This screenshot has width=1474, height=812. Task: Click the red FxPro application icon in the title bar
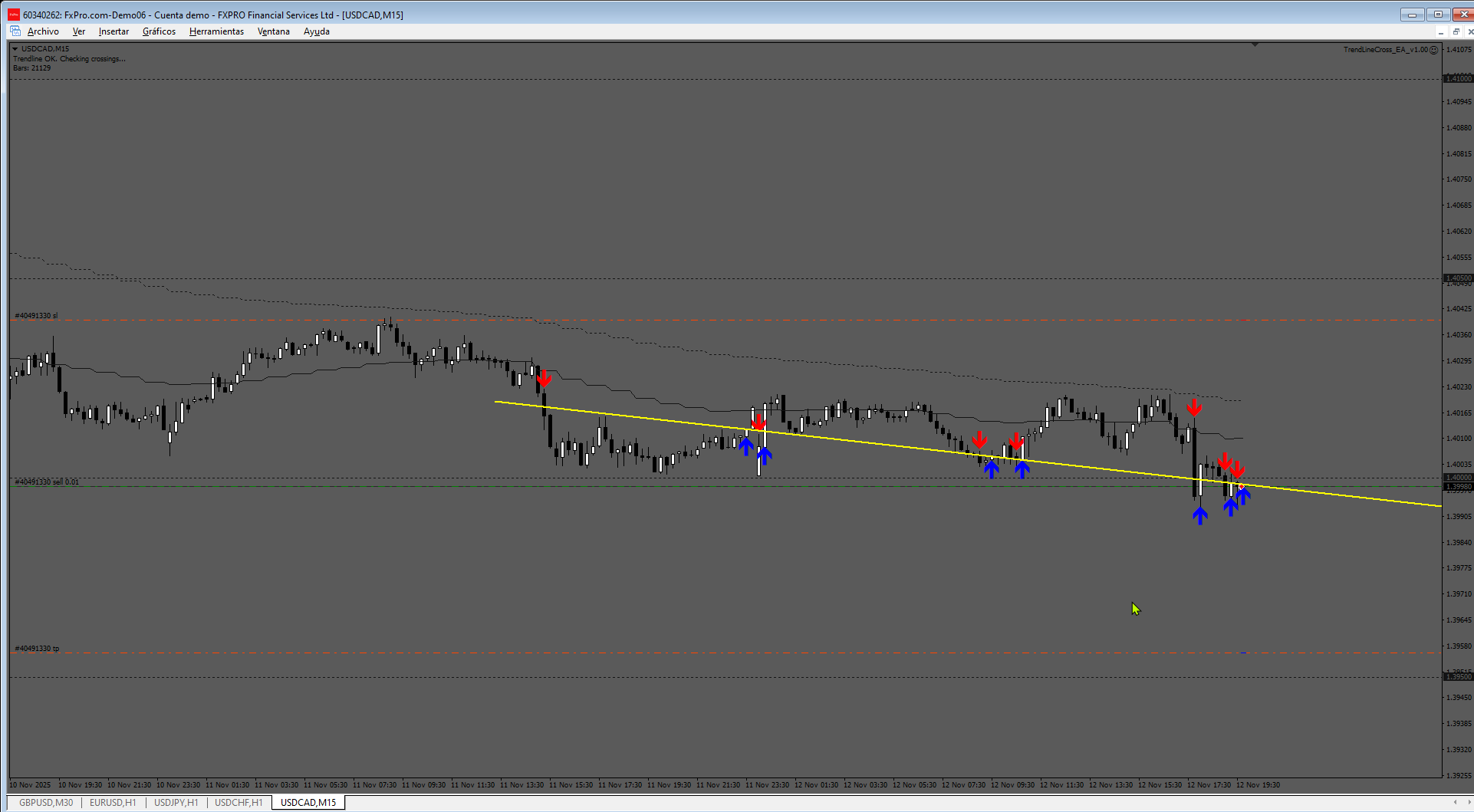pyautogui.click(x=14, y=15)
